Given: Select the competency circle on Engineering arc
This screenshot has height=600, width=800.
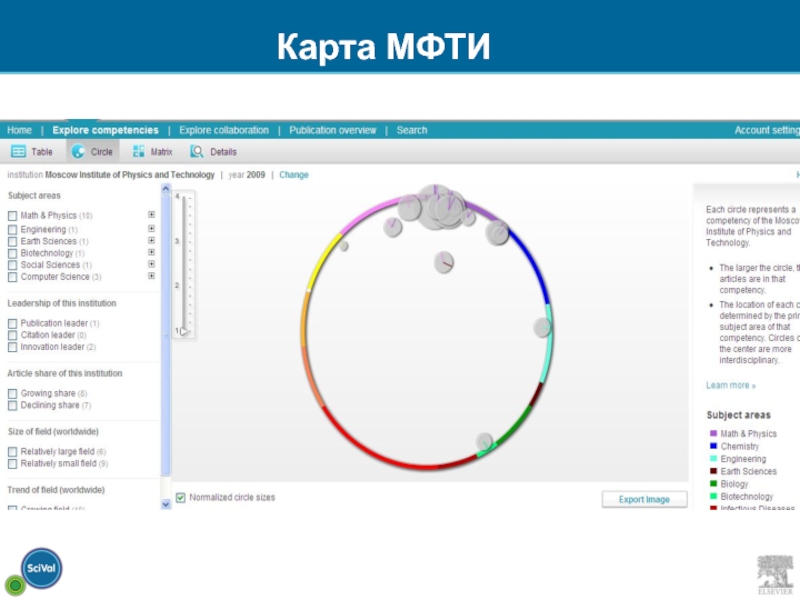Looking at the screenshot, I should (x=542, y=328).
